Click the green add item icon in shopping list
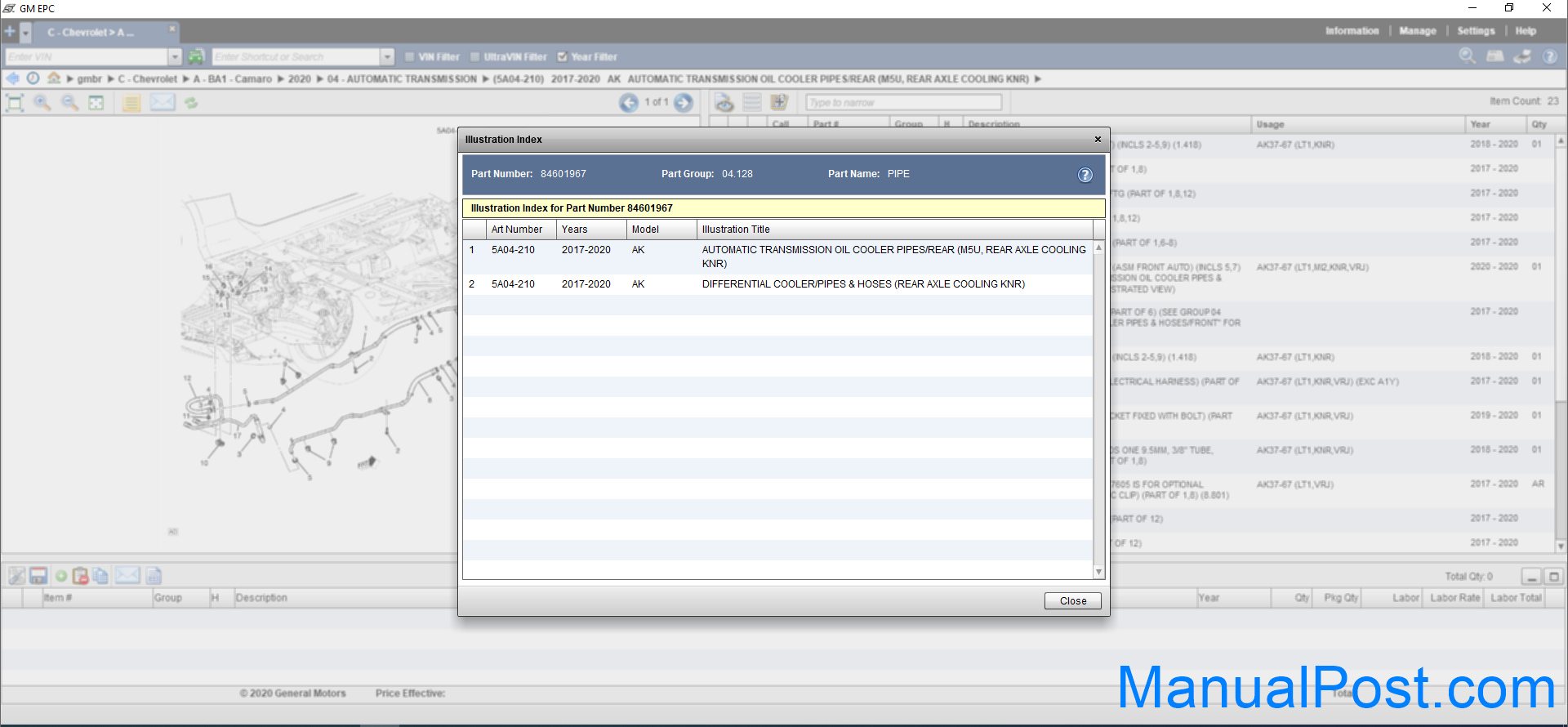Viewport: 1568px width, 727px height. click(61, 576)
